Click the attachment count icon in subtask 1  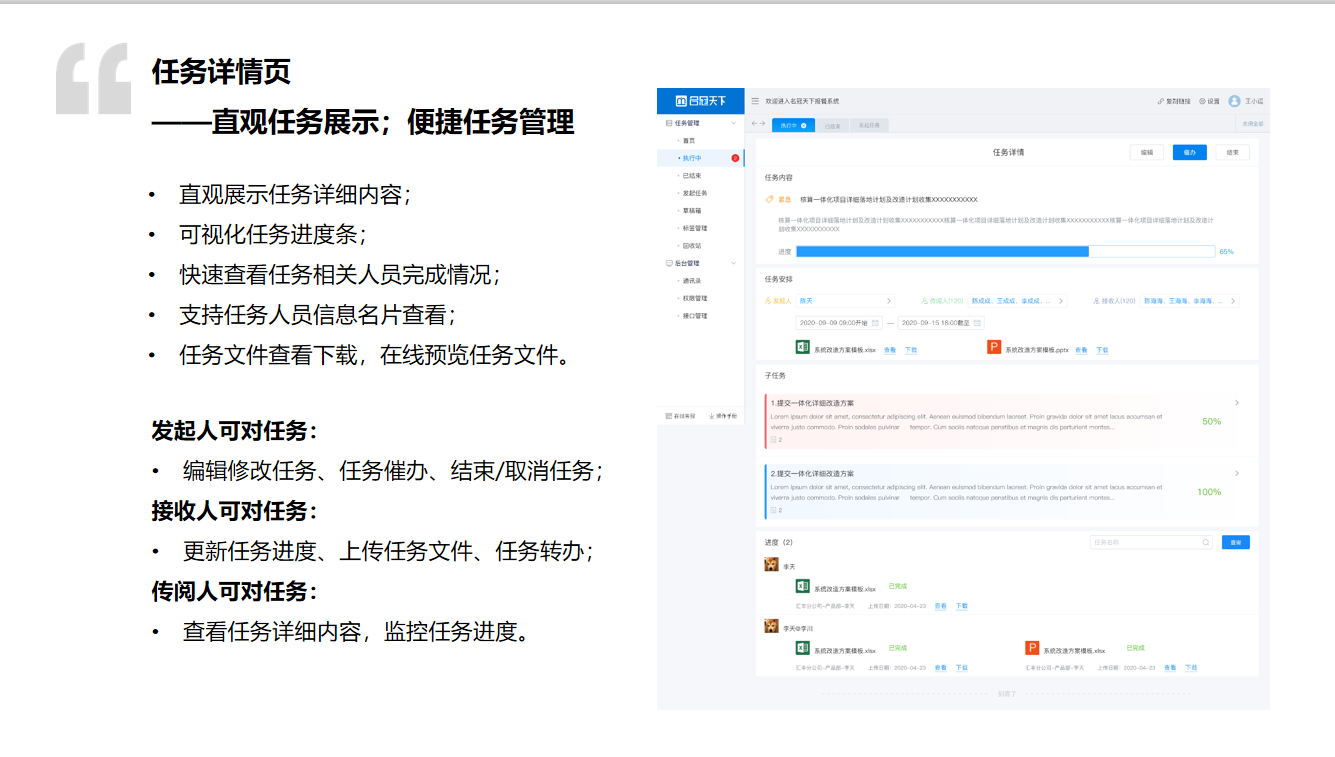[773, 439]
